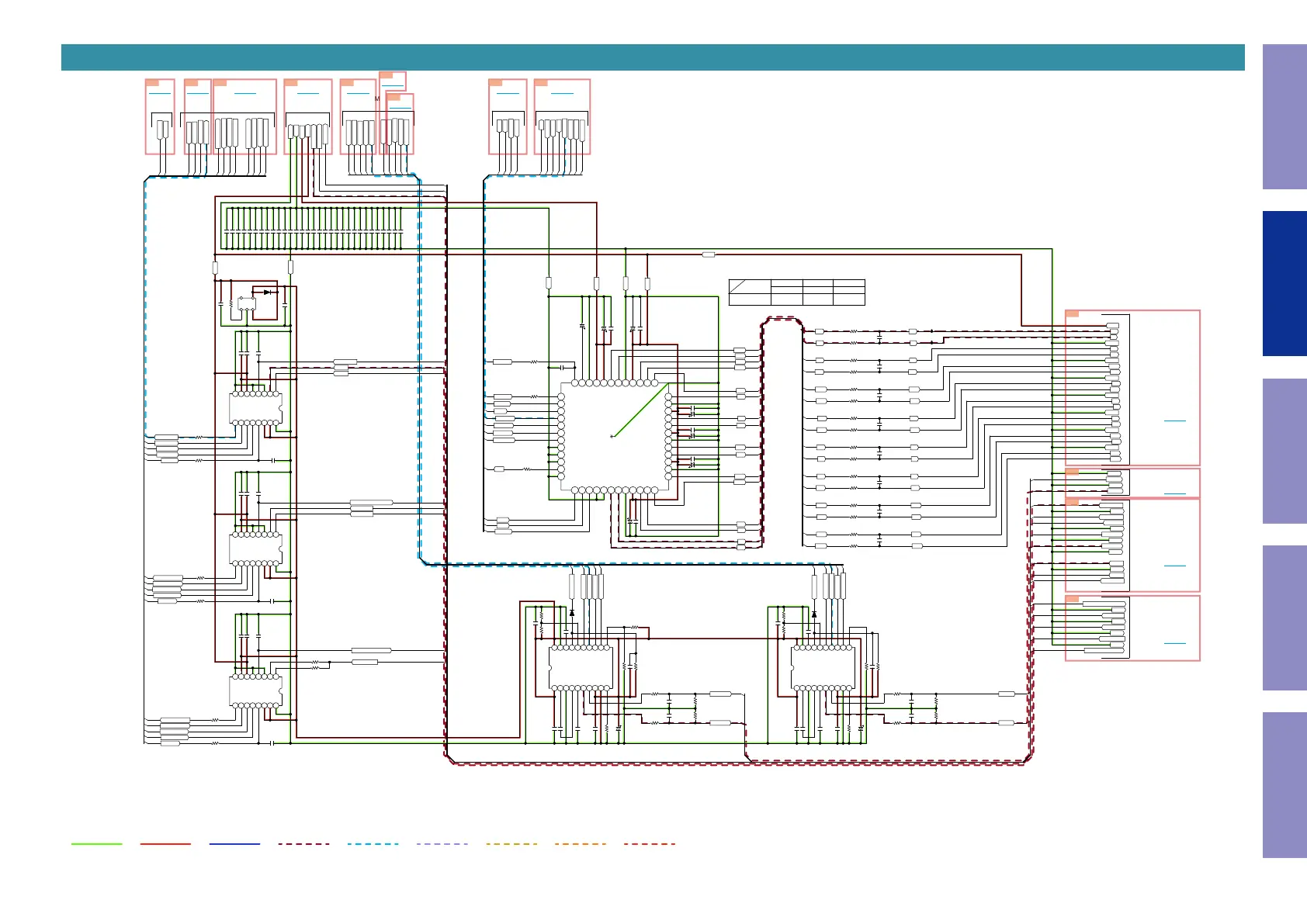Open the topmost purple side tab
The width and height of the screenshot is (1307, 924).
point(1284,116)
